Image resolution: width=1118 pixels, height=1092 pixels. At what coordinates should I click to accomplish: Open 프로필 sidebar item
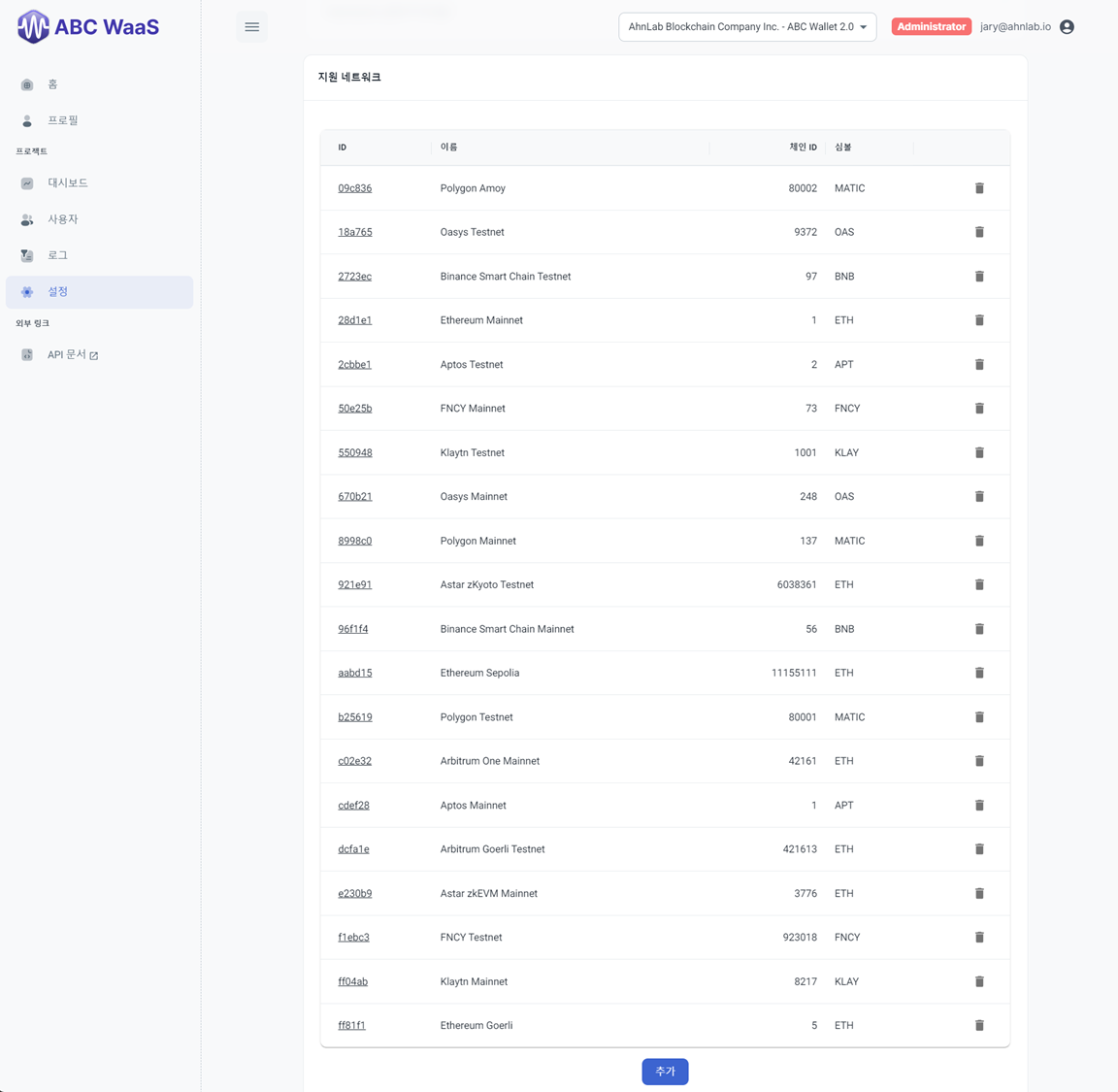tap(99, 120)
